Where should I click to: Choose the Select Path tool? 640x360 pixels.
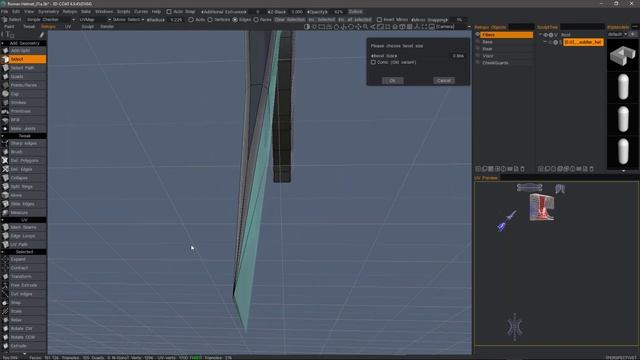[x=24, y=68]
